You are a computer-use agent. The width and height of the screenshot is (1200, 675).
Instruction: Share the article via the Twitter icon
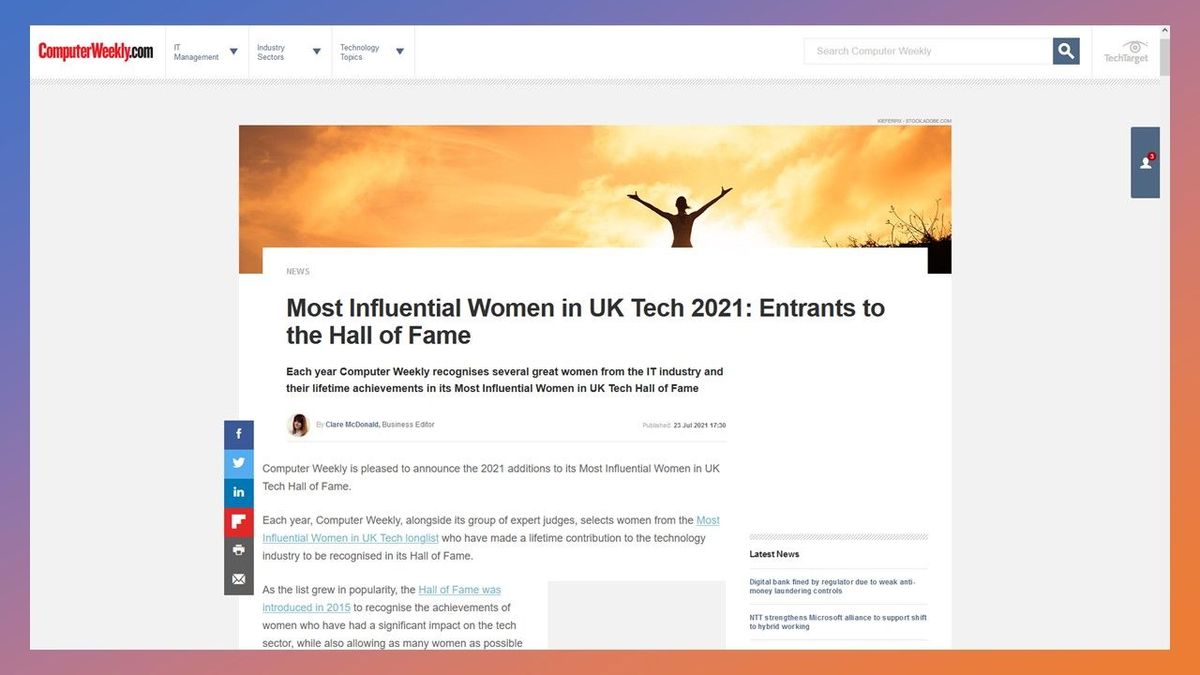pos(238,462)
